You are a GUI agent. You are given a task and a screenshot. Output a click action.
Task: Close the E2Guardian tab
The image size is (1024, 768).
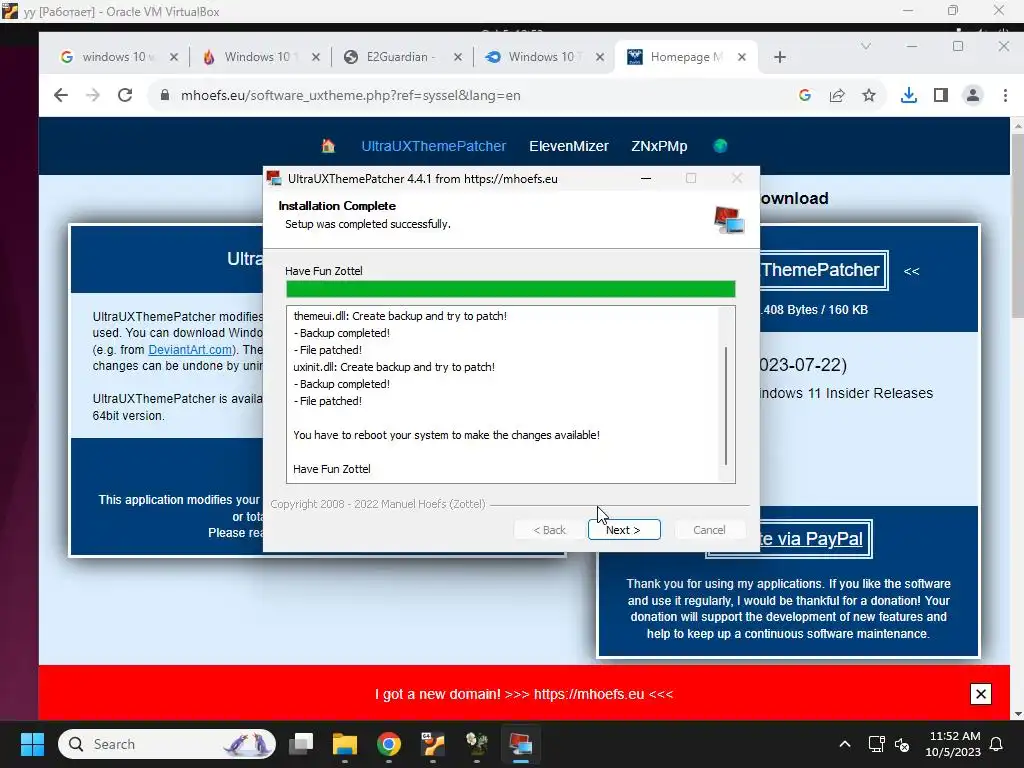click(458, 57)
